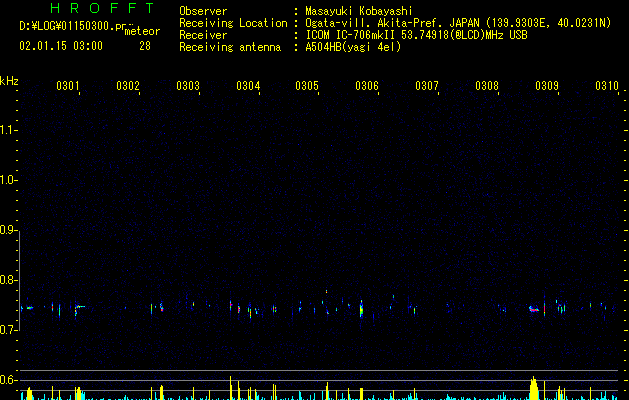
Task: Click the bright echo streak just before 0306
Action: [361, 309]
